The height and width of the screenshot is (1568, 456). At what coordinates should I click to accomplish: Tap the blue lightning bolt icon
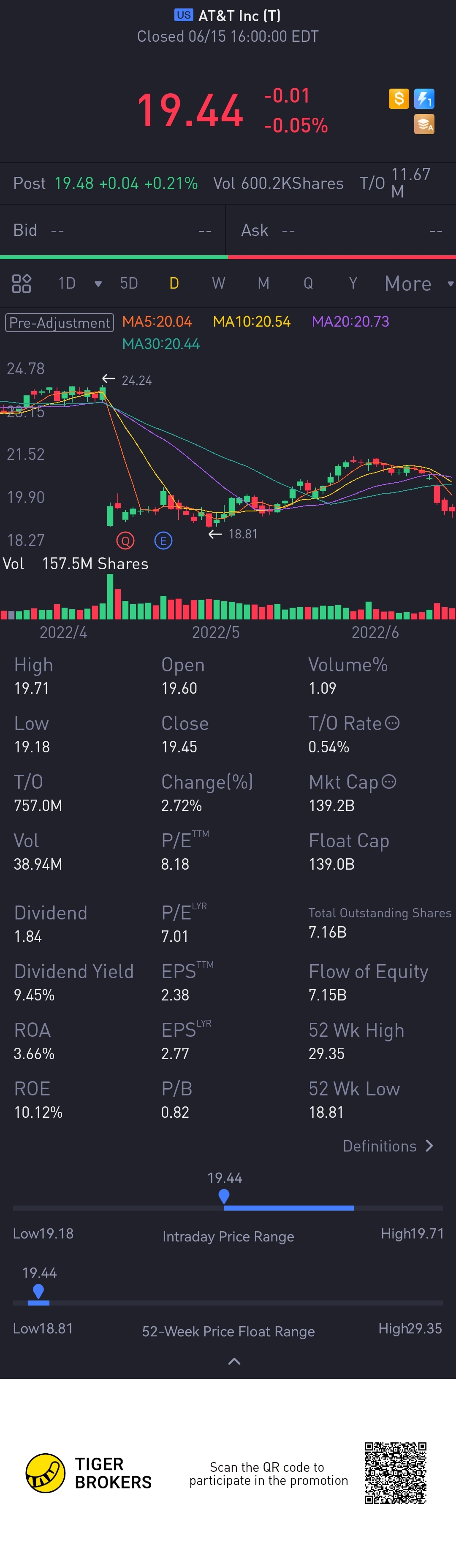coord(424,99)
